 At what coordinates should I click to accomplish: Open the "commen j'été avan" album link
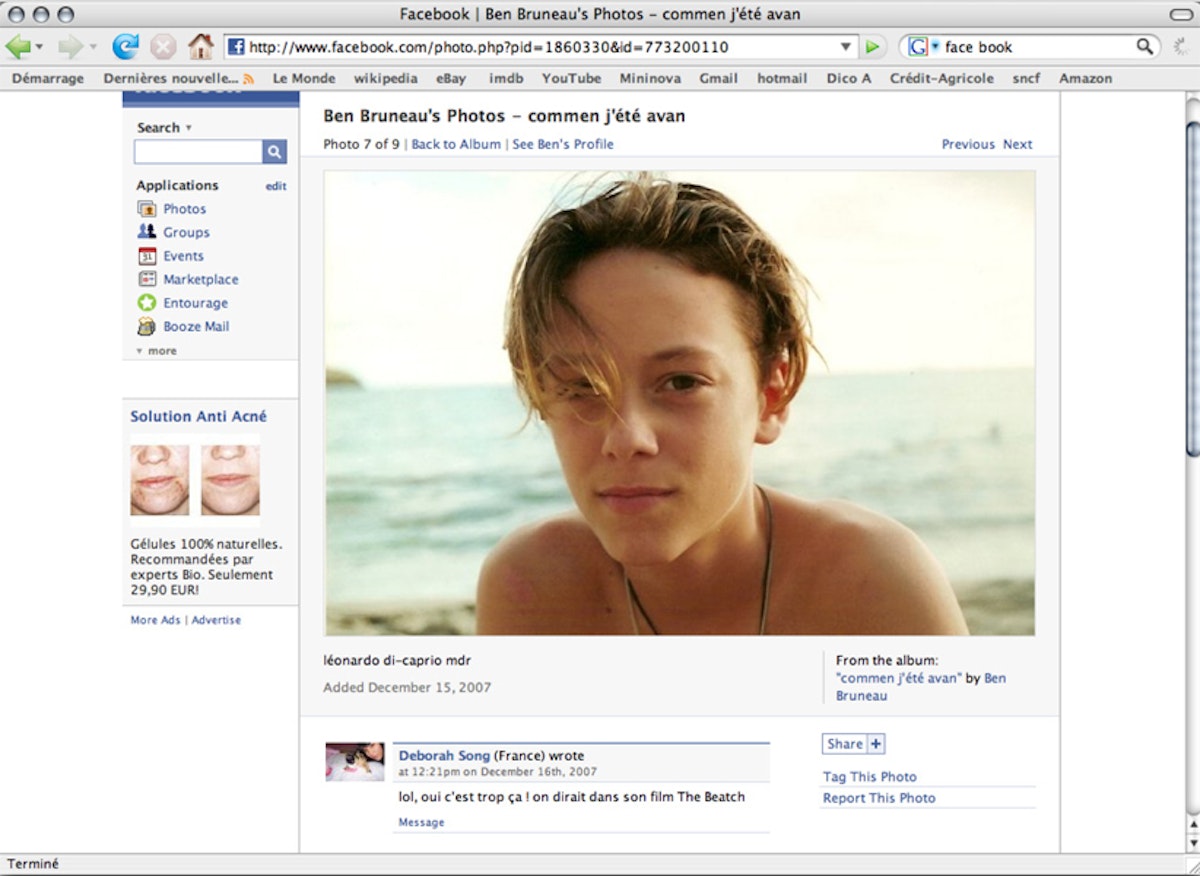[899, 678]
